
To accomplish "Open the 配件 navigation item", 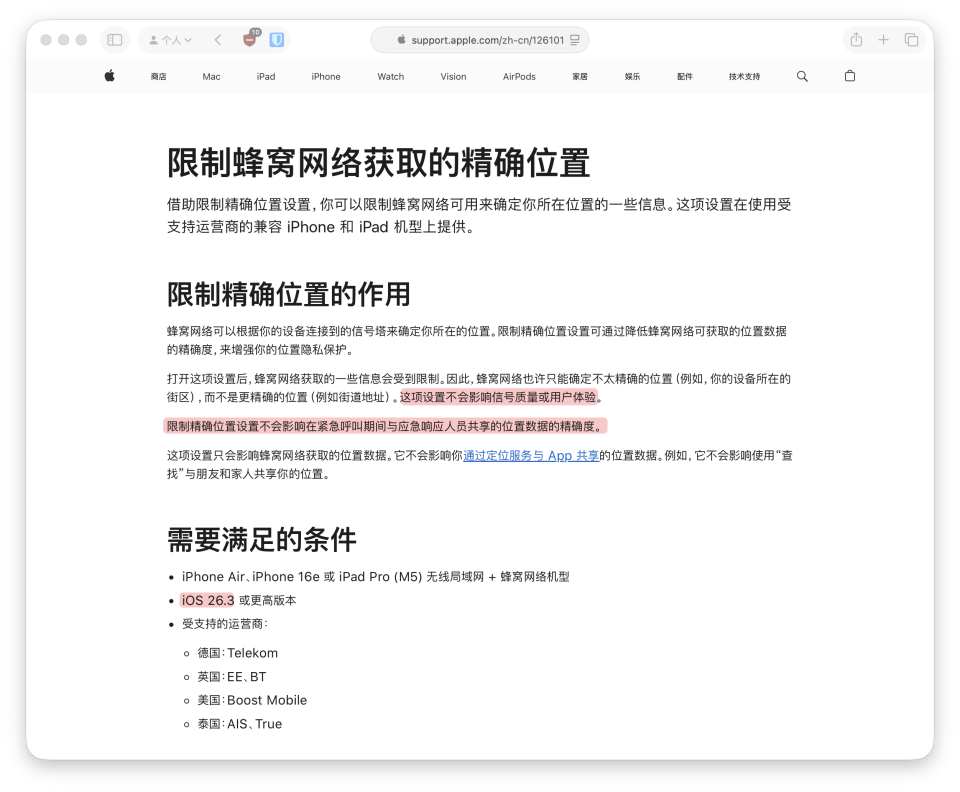I will click(x=684, y=77).
